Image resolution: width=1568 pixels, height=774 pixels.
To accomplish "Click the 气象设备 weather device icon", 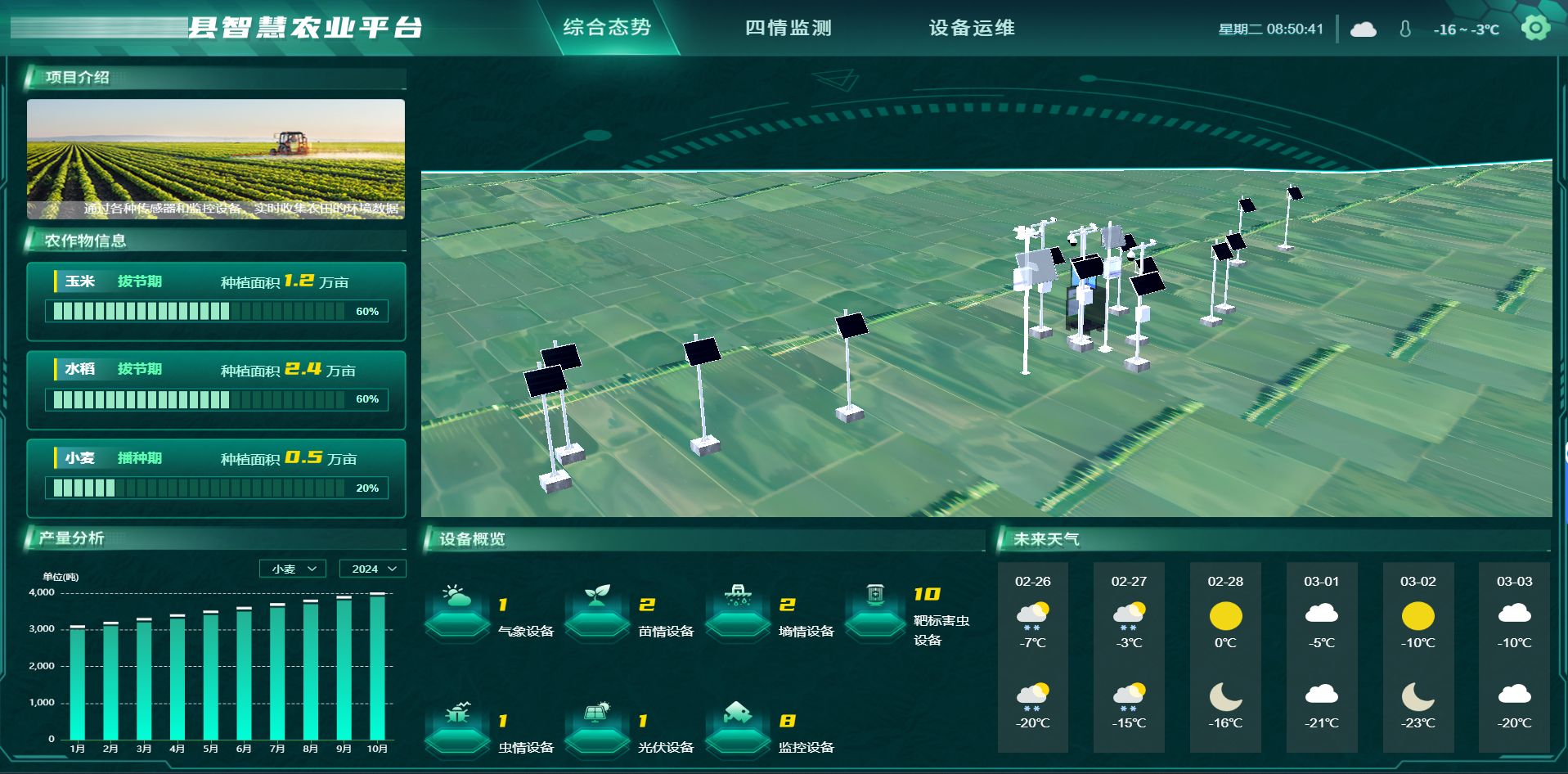I will [456, 607].
